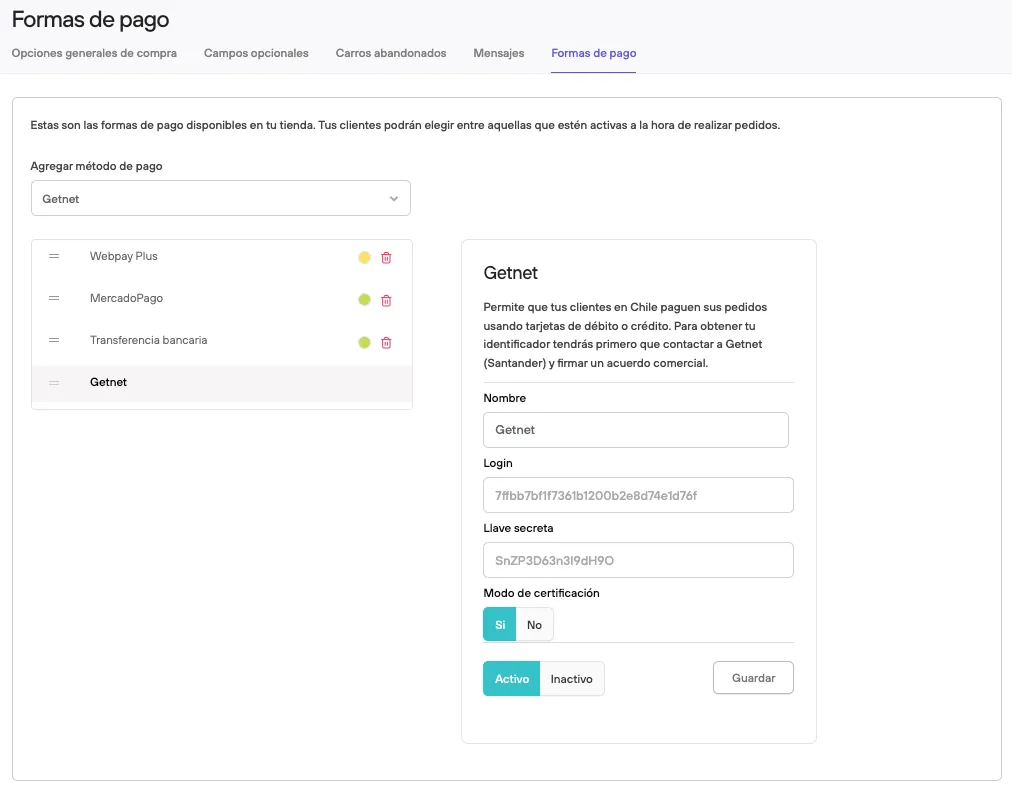Select Webpay Plus in the payment list
The image size is (1012, 790).
coord(123,256)
